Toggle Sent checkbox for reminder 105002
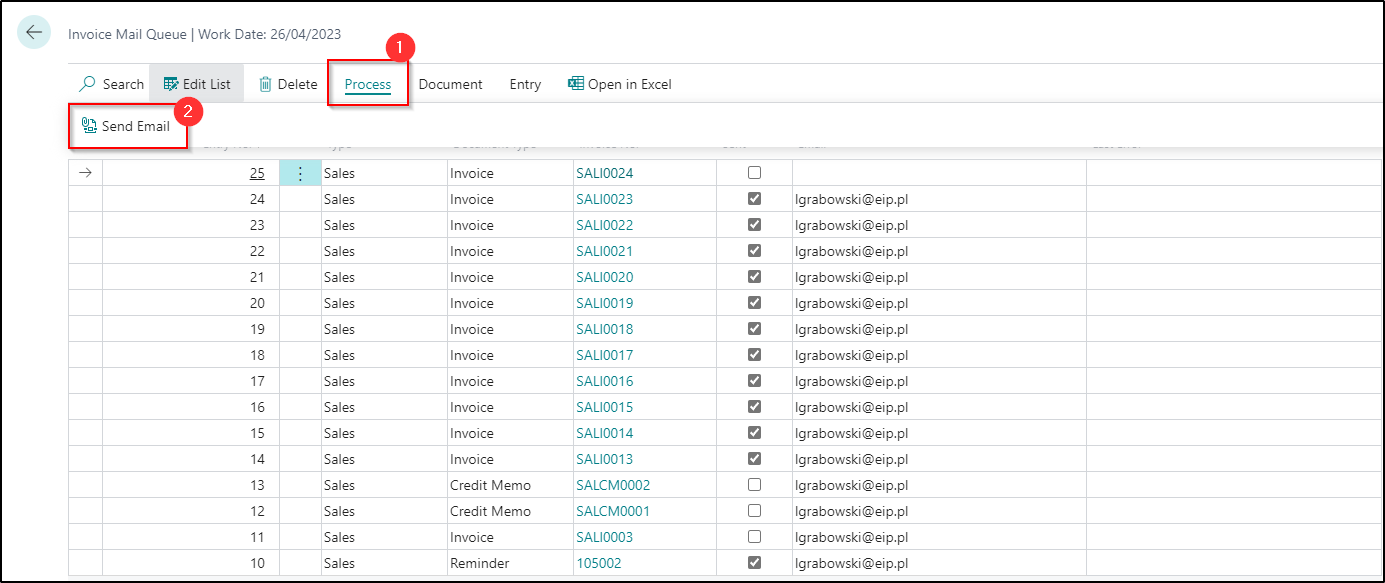 coord(755,563)
